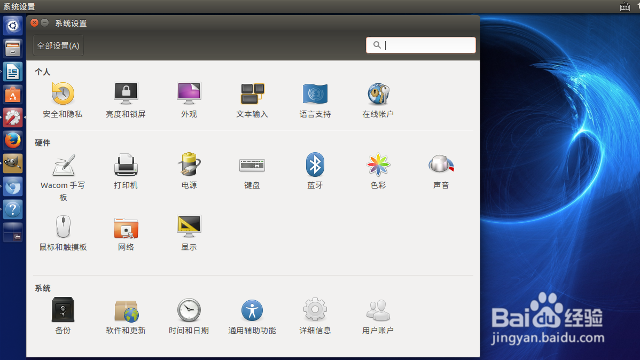Open the 电源 power settings
Screen dimensions: 640x360
coord(189,171)
